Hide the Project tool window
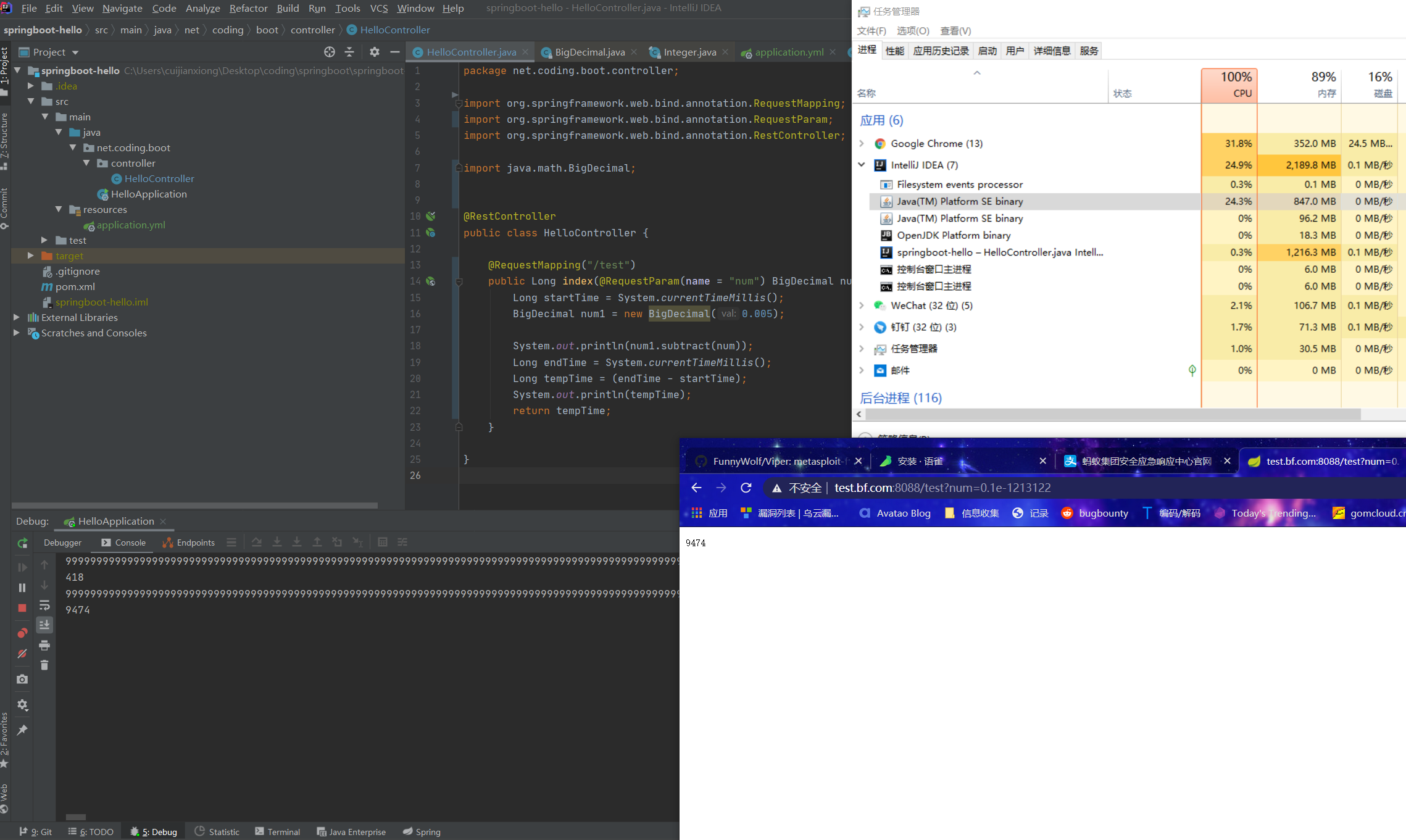 click(x=395, y=52)
